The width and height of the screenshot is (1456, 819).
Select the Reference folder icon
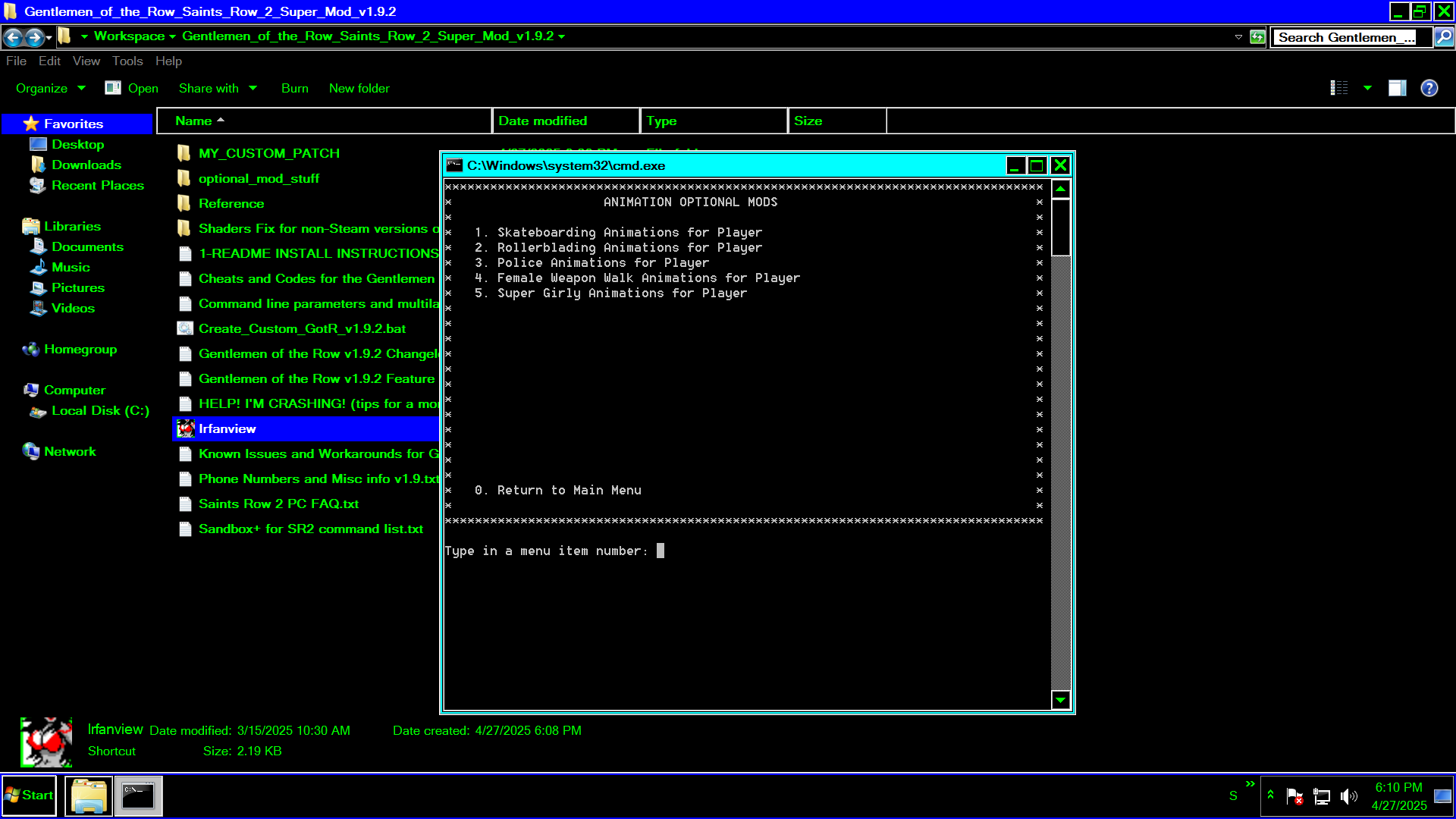click(x=184, y=203)
